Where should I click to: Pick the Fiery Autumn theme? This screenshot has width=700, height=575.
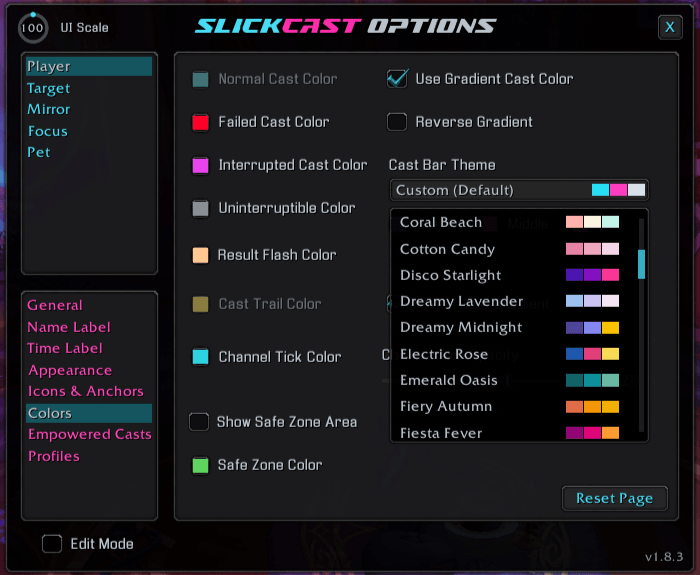509,407
